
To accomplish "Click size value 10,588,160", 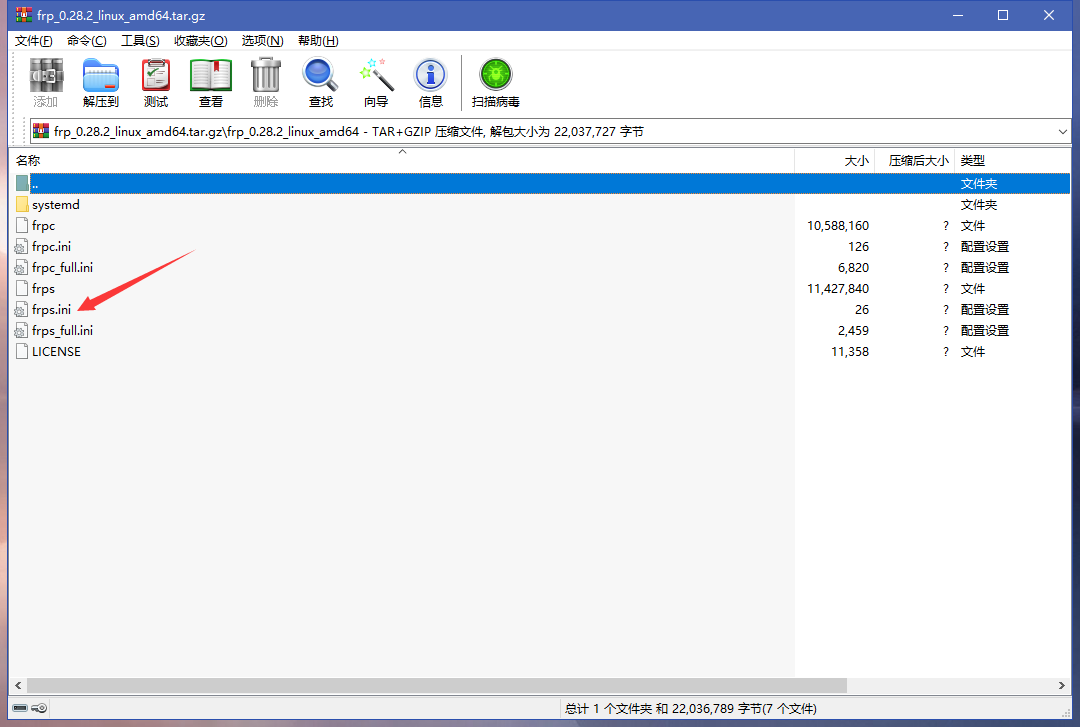I will click(838, 225).
